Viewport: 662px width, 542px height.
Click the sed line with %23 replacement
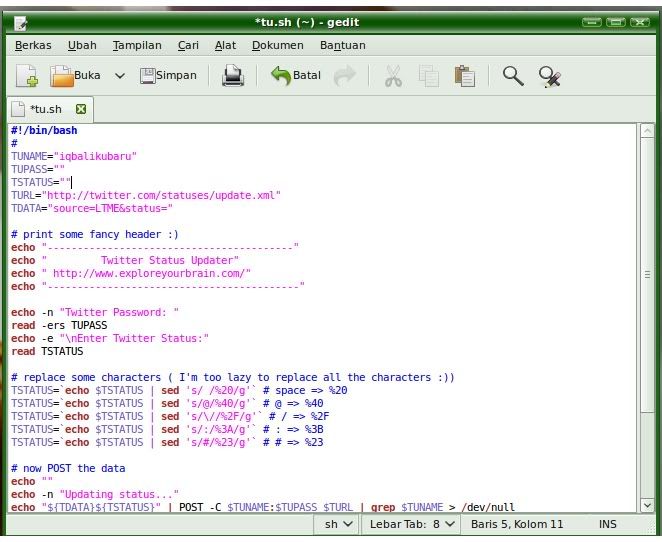[x=167, y=443]
